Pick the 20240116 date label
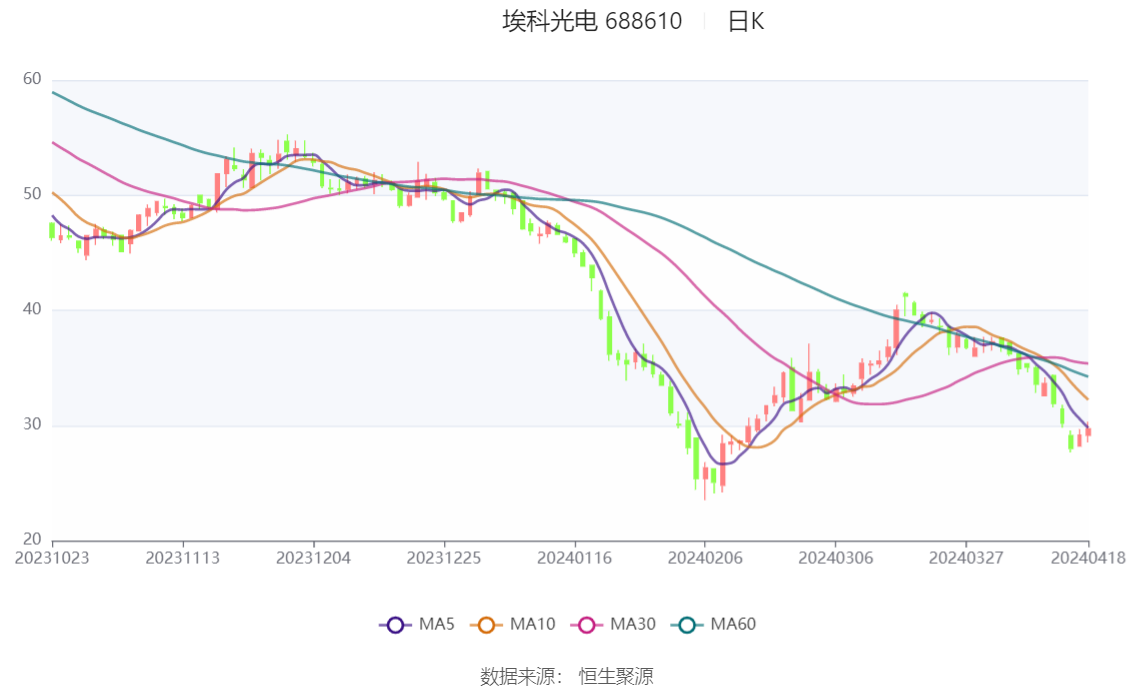The width and height of the screenshot is (1134, 689). (x=574, y=558)
